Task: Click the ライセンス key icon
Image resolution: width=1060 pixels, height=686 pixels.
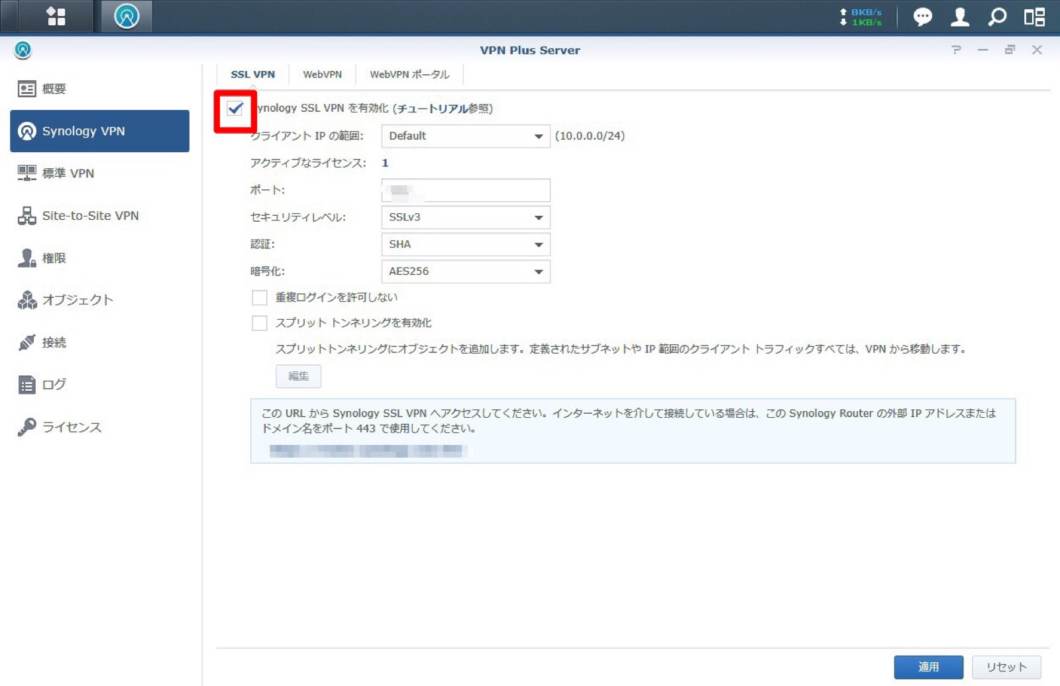Action: (26, 427)
